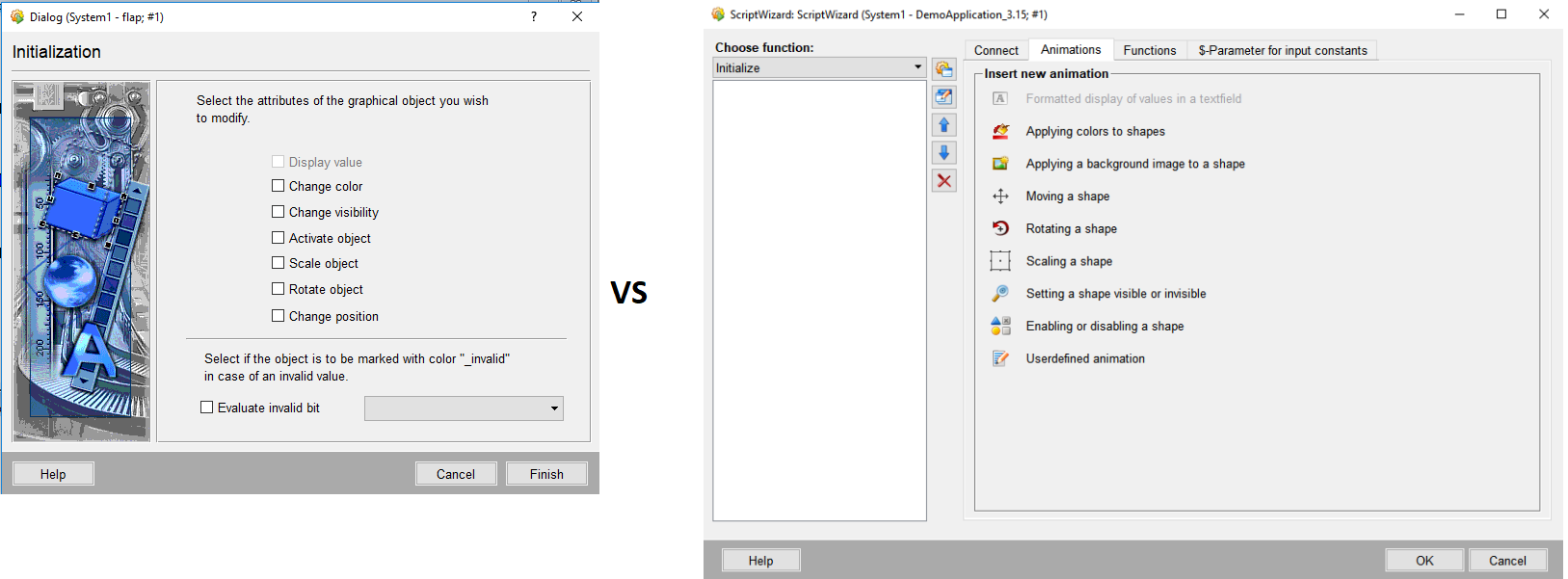Click the blue down arrow button
The height and width of the screenshot is (579, 1568).
(943, 153)
